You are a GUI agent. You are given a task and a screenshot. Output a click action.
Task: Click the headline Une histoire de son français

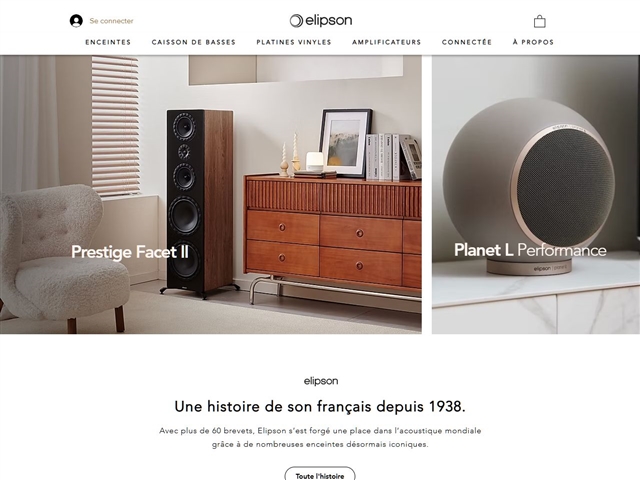320,407
